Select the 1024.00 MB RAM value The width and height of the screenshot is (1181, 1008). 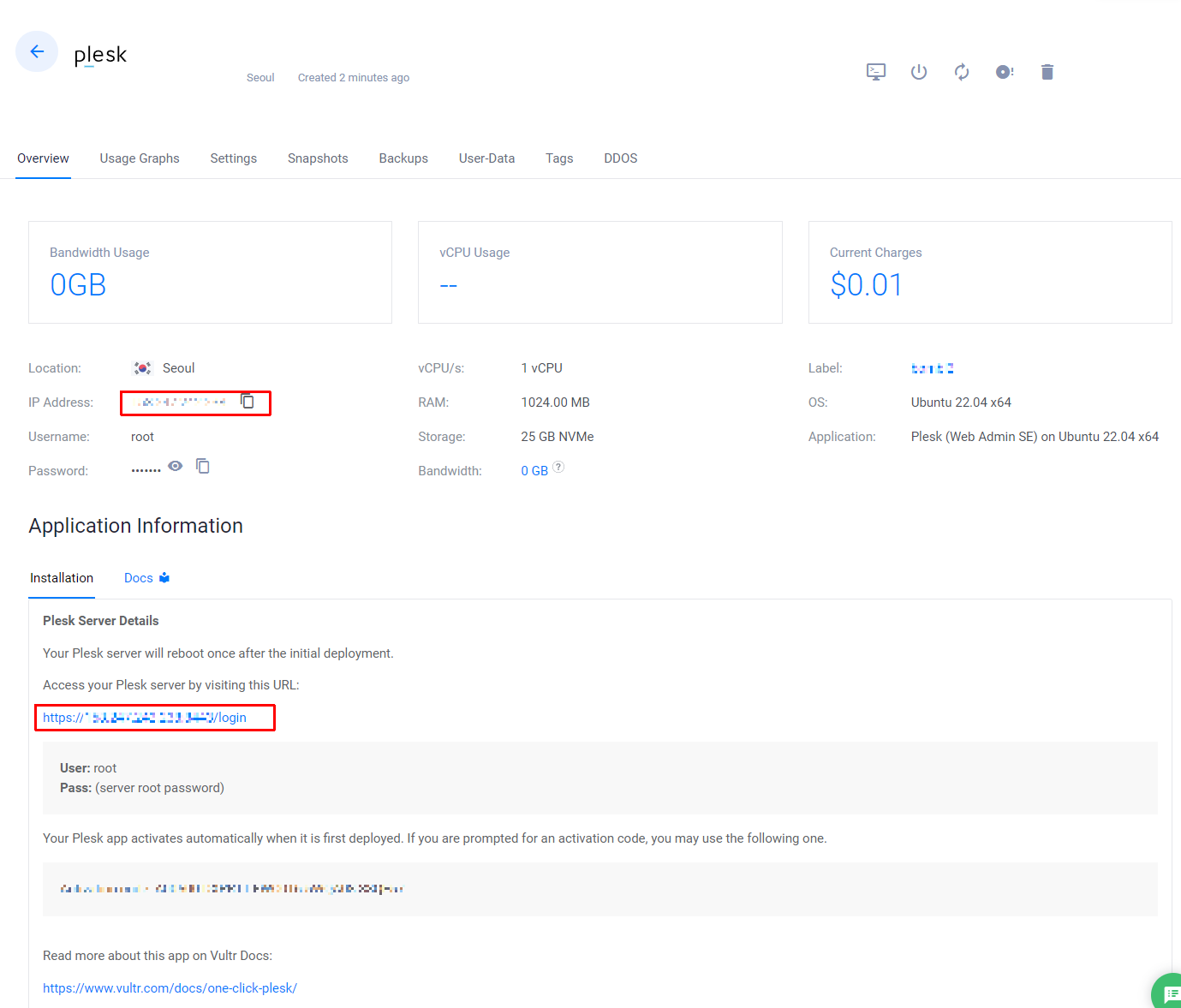(555, 403)
